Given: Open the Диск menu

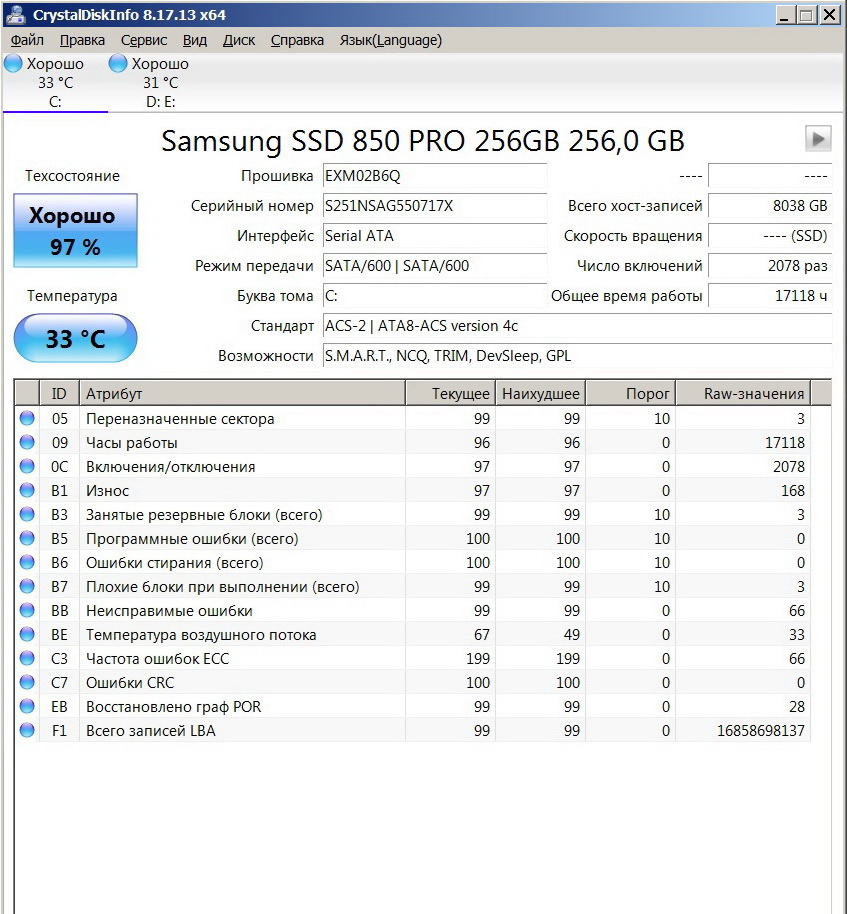Looking at the screenshot, I should 239,40.
